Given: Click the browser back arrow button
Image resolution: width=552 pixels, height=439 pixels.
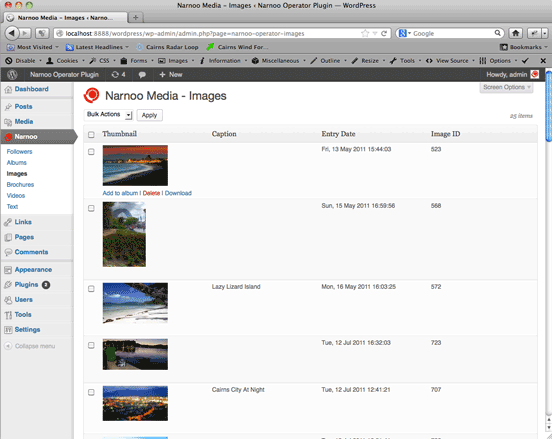Looking at the screenshot, I should [x=12, y=33].
